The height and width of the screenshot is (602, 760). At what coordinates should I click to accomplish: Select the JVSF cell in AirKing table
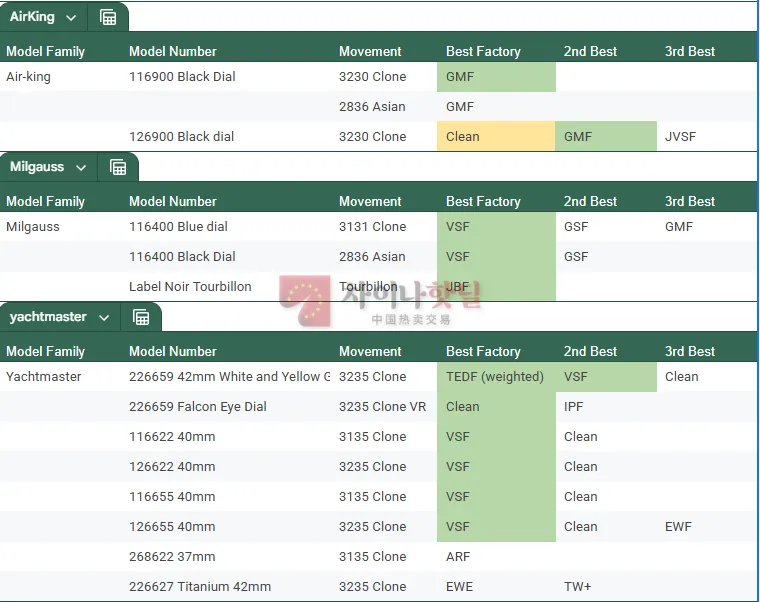click(681, 137)
